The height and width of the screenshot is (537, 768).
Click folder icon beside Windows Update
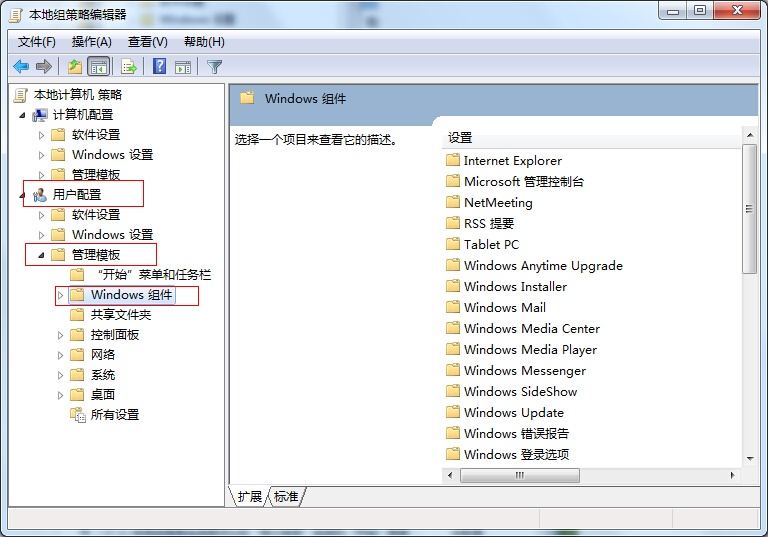coord(453,412)
